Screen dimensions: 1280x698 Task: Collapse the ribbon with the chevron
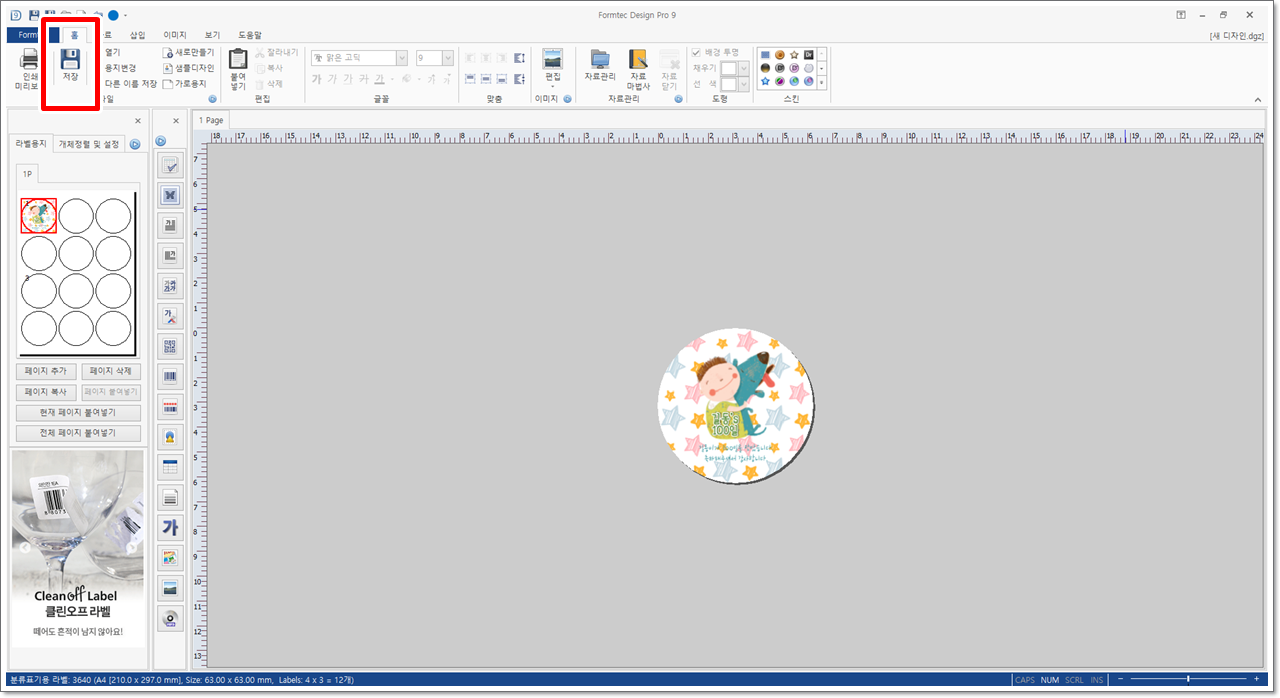click(1258, 99)
